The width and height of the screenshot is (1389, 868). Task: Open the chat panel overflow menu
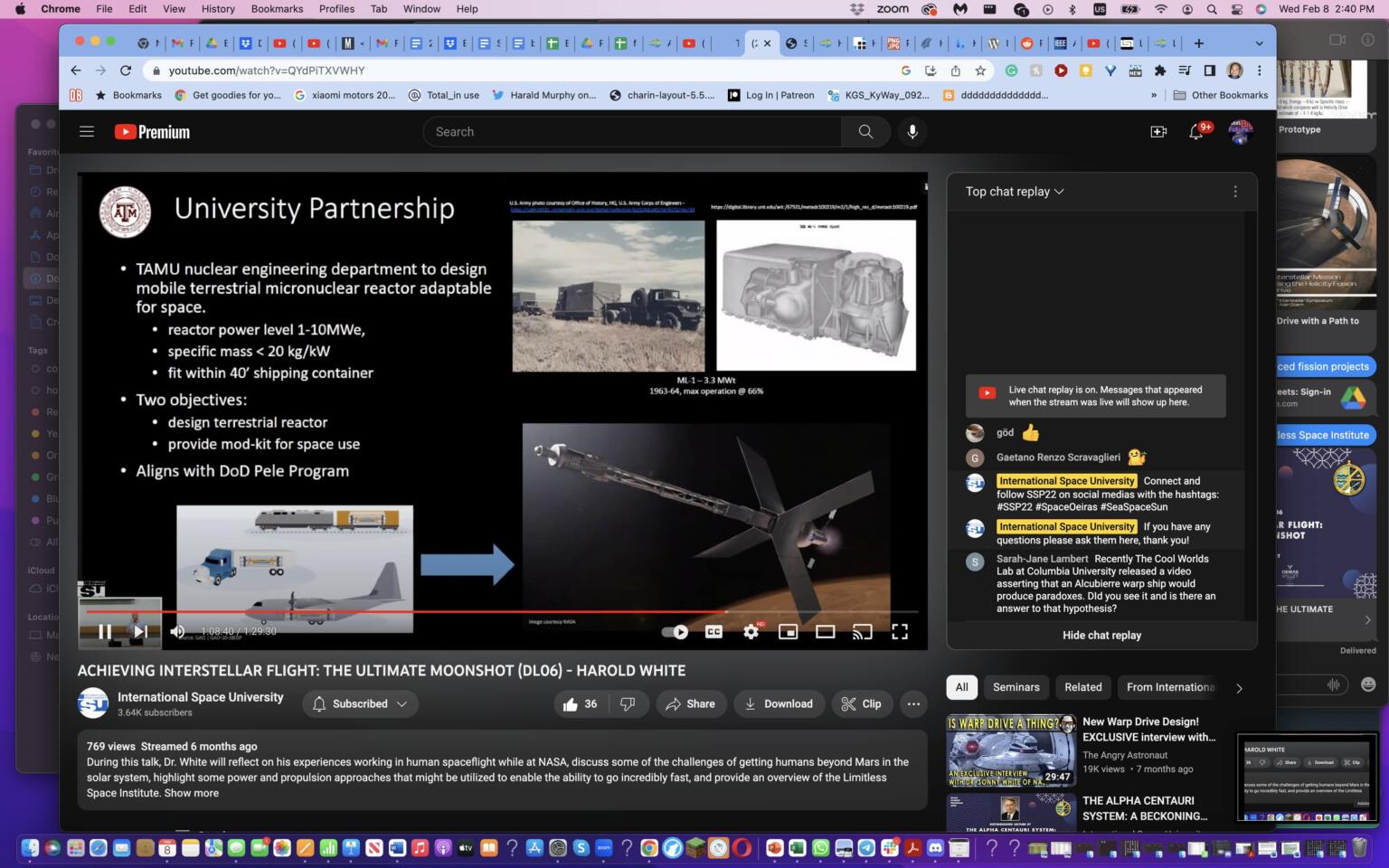[x=1235, y=191]
